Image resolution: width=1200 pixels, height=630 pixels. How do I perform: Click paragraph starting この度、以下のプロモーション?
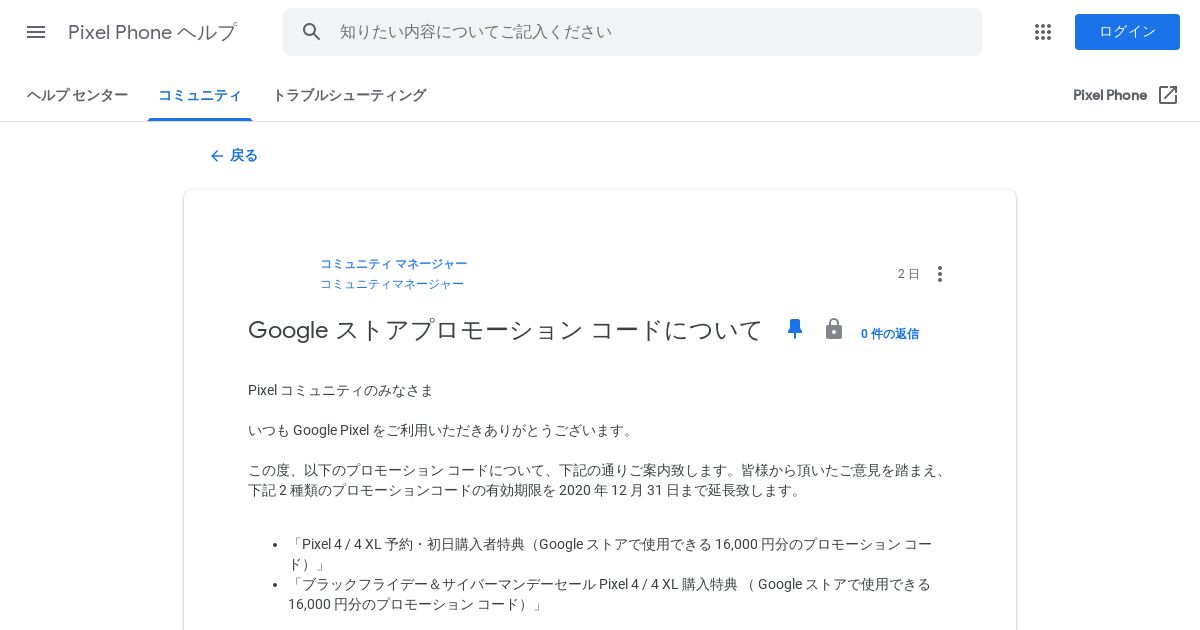tap(598, 480)
